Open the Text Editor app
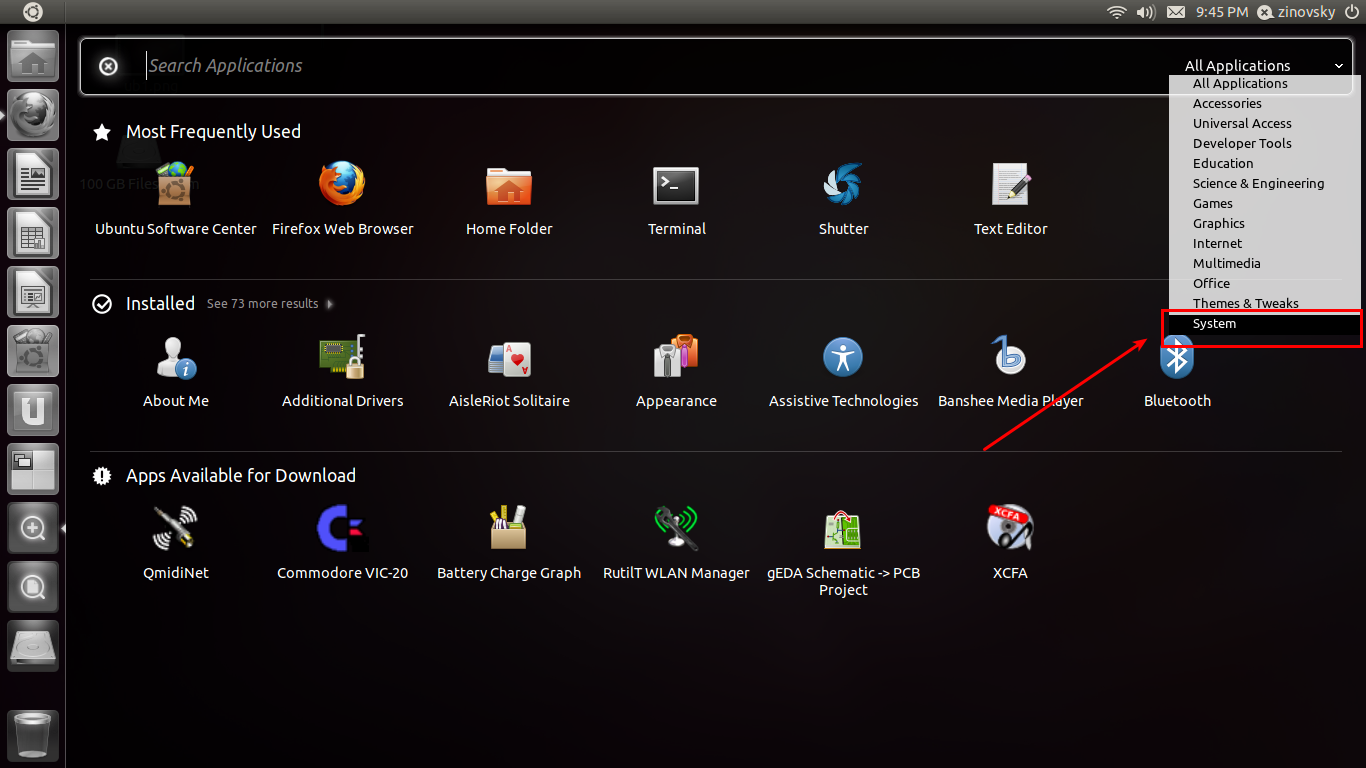The width and height of the screenshot is (1366, 768). point(1011,200)
